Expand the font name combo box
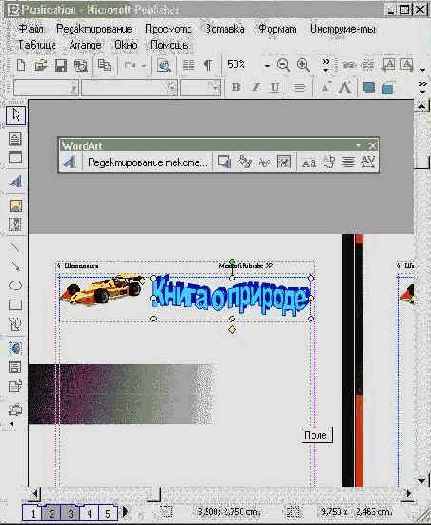 click(172, 88)
